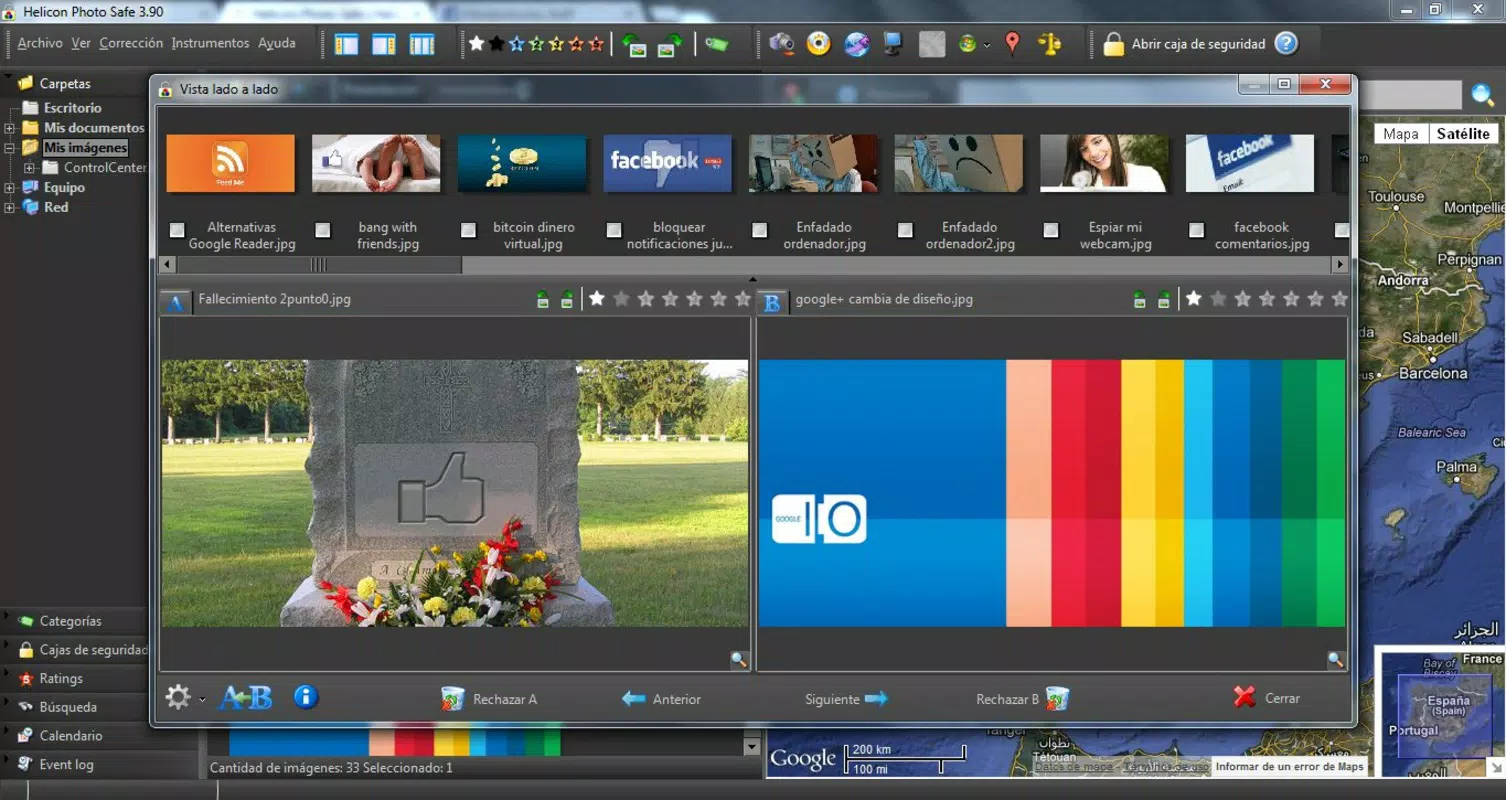Click the thumbnail strip horizontal scrollbar handle

tap(319, 265)
